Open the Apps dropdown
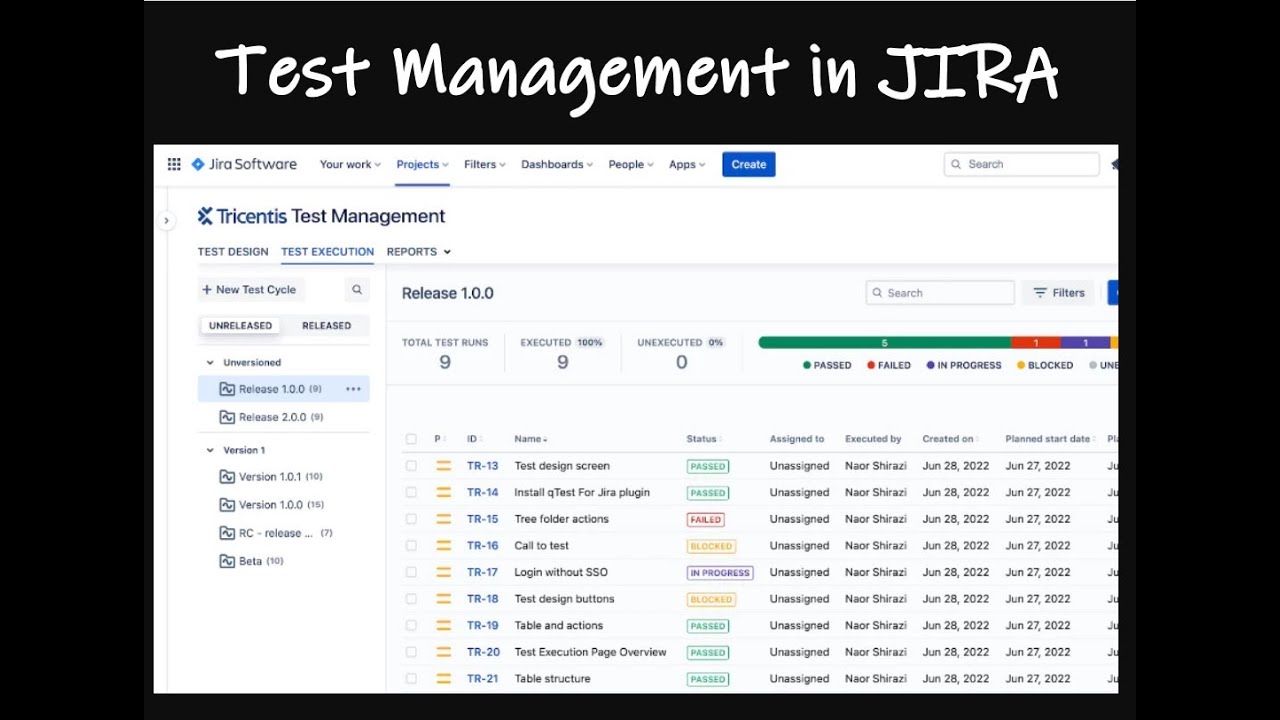The image size is (1280, 720). pos(687,165)
